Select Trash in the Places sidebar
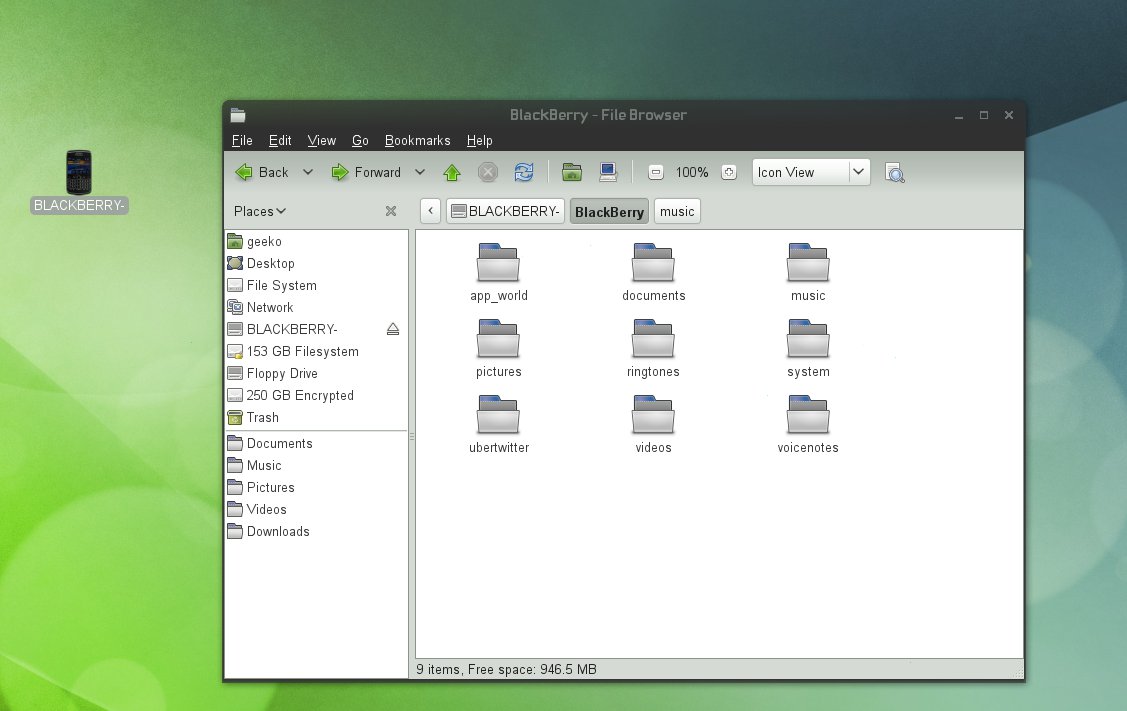1127x711 pixels. (x=262, y=418)
